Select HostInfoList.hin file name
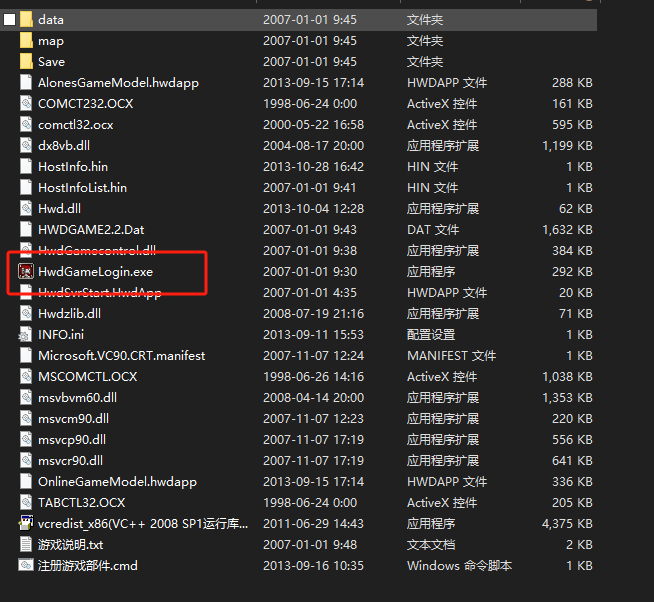 83,187
